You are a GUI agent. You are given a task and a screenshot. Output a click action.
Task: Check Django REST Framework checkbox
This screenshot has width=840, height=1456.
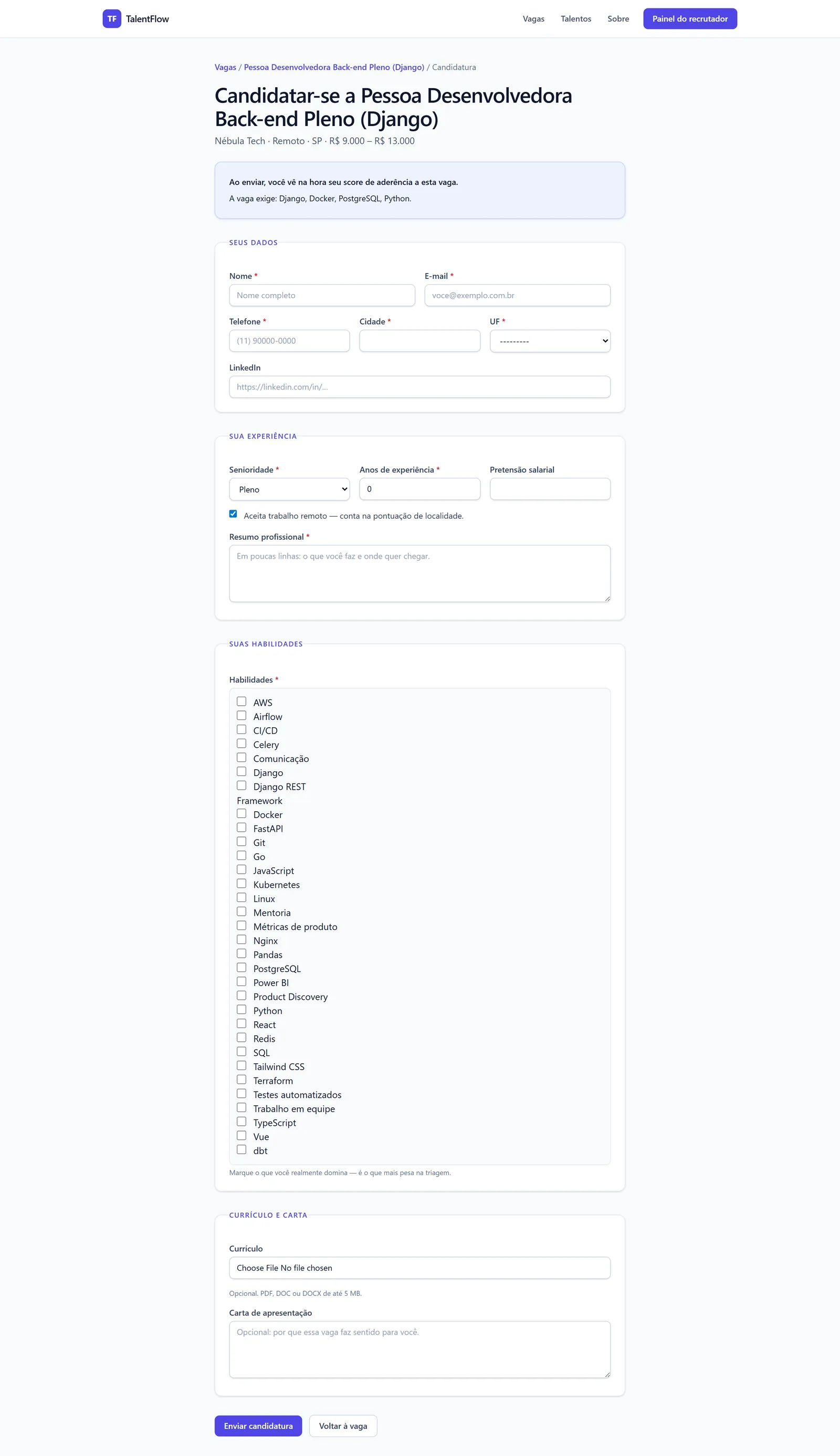[241, 785]
